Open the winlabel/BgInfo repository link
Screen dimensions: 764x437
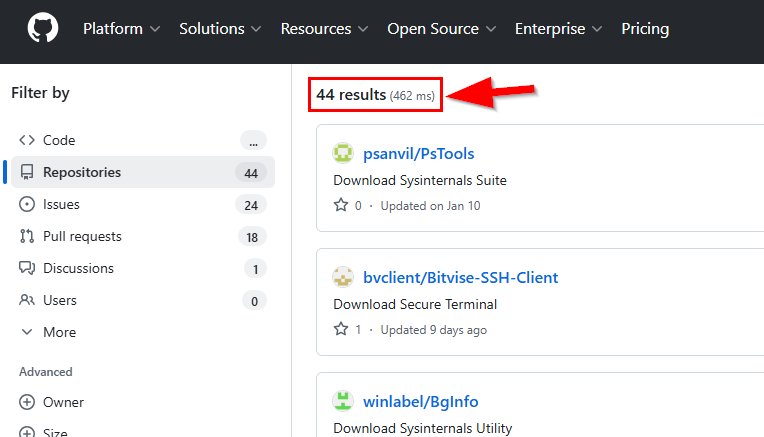click(x=420, y=401)
